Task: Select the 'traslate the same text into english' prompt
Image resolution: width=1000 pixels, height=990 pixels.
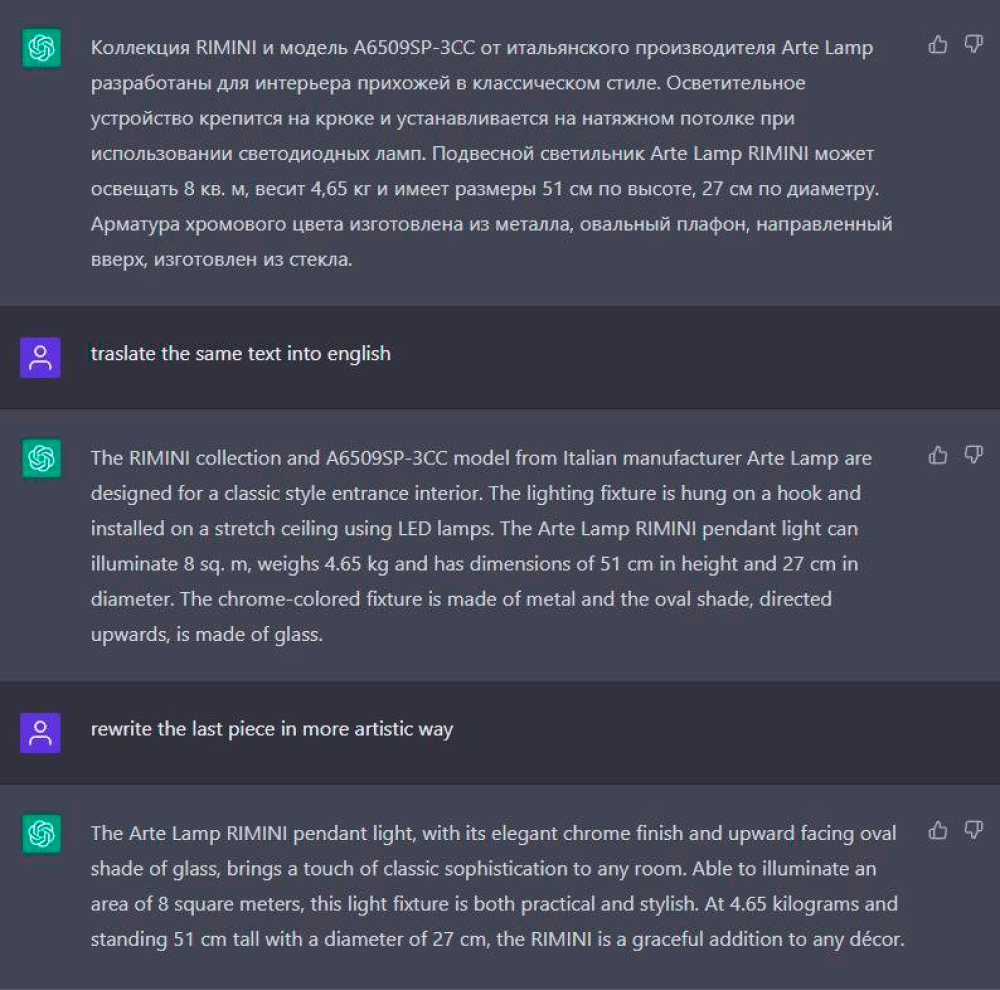Action: click(240, 353)
